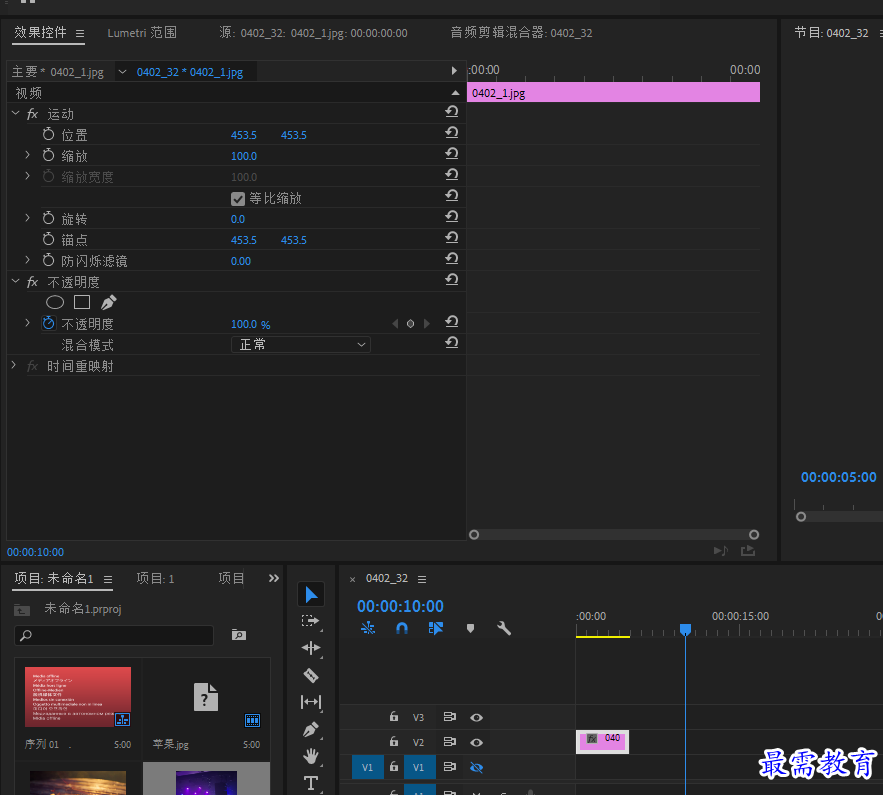Click play-only-audio icon in effect controls
Viewport: 883px width, 795px height.
pyautogui.click(x=721, y=551)
